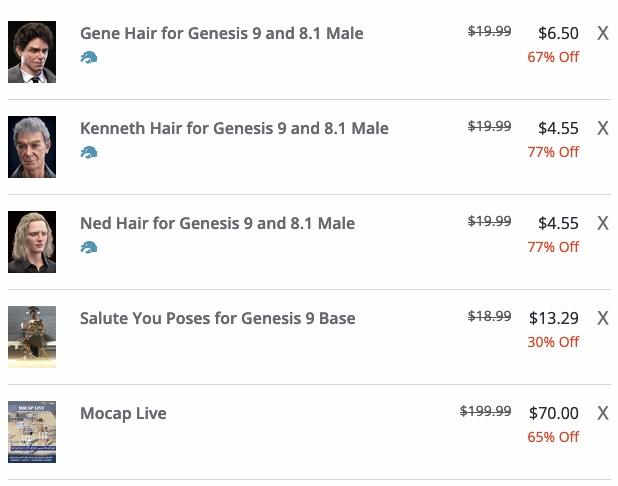Remove Mocap Live item with X

(x=603, y=413)
